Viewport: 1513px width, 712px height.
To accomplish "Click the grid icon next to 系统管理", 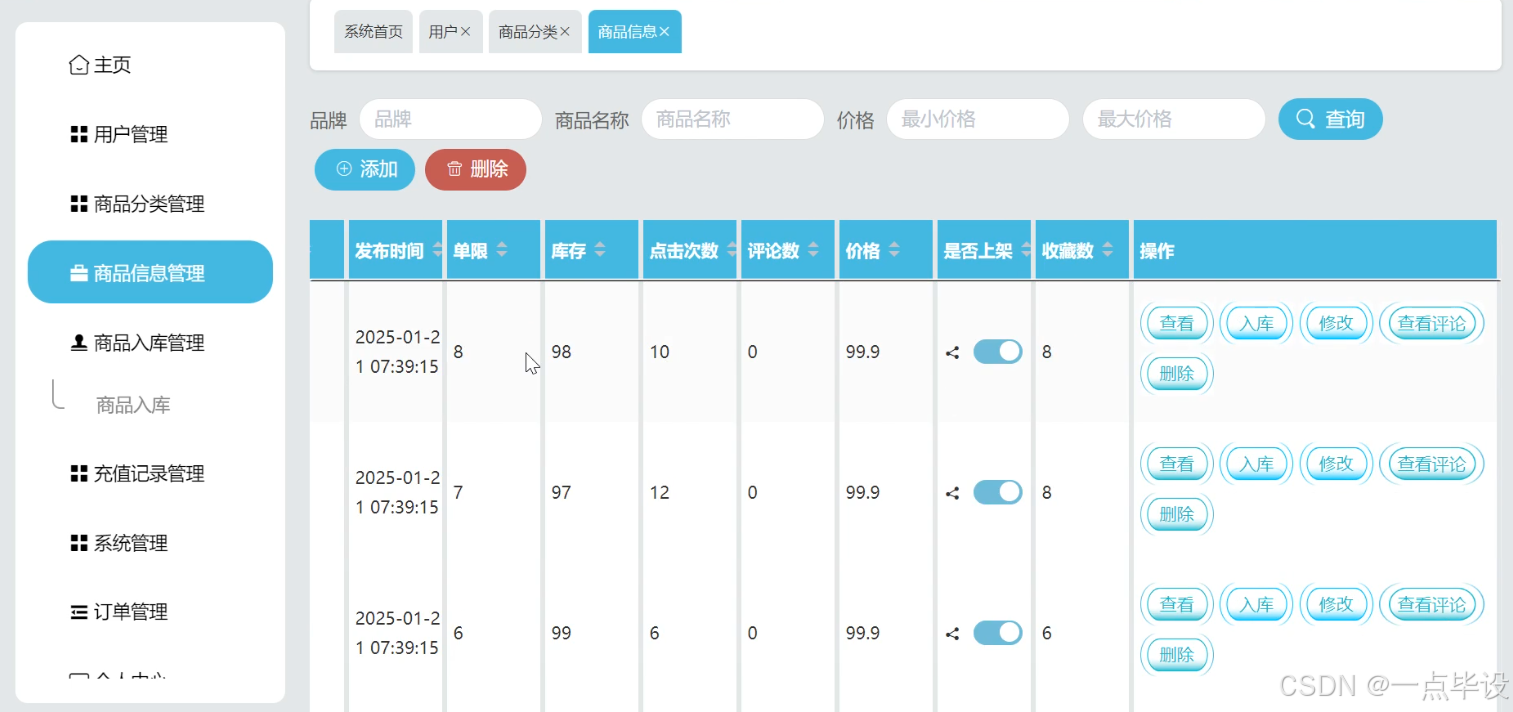I will click(79, 543).
